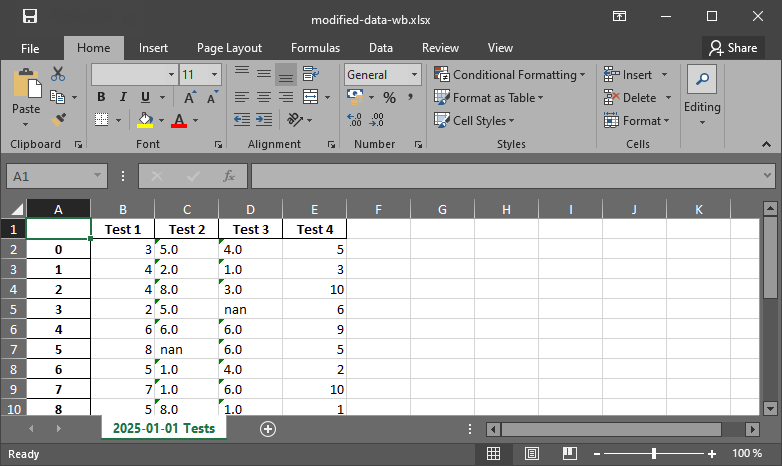Click the Accounting Number Format icon
Viewport: 782px width, 466px height.
[355, 96]
